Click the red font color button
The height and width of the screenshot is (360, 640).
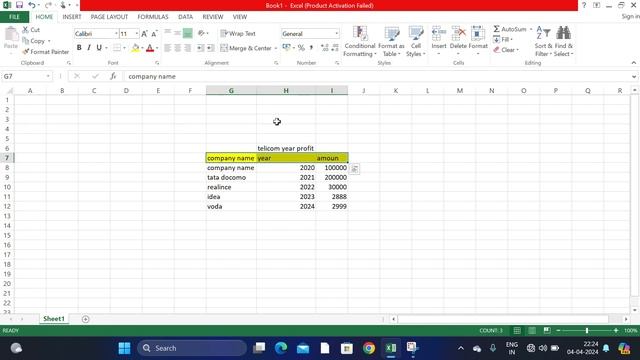[150, 48]
